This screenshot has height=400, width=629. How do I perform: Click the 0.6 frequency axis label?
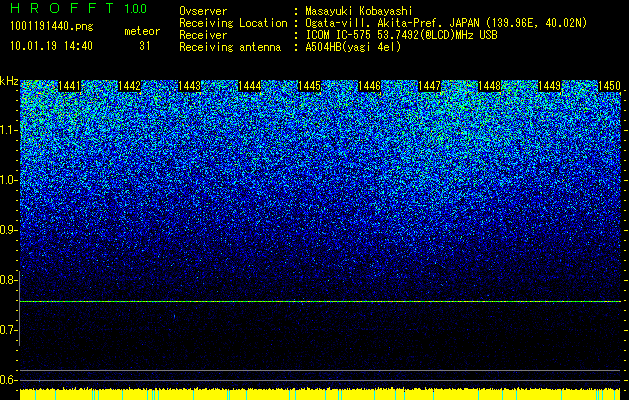(x=8, y=380)
